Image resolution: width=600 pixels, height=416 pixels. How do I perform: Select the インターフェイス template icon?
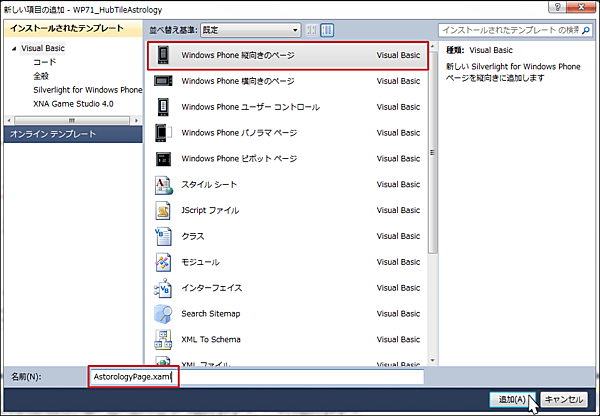(163, 288)
